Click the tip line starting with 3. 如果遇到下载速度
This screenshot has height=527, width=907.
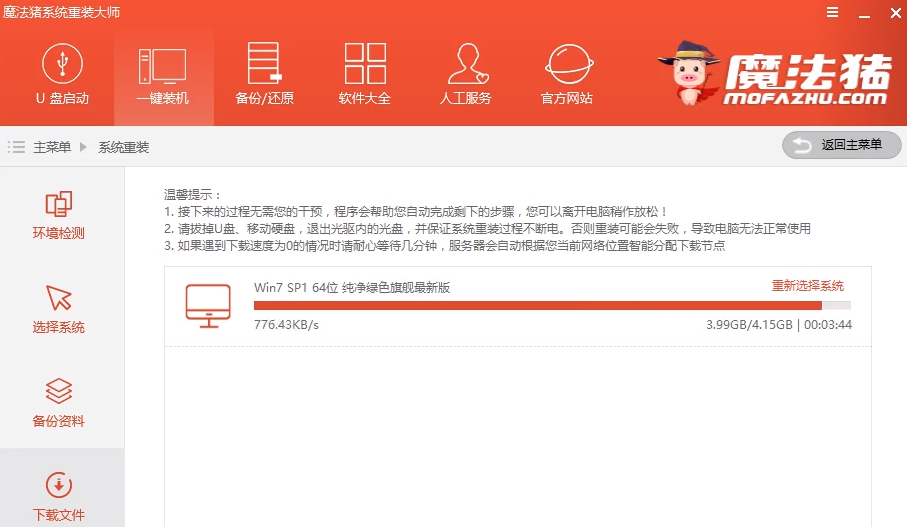pyautogui.click(x=444, y=246)
